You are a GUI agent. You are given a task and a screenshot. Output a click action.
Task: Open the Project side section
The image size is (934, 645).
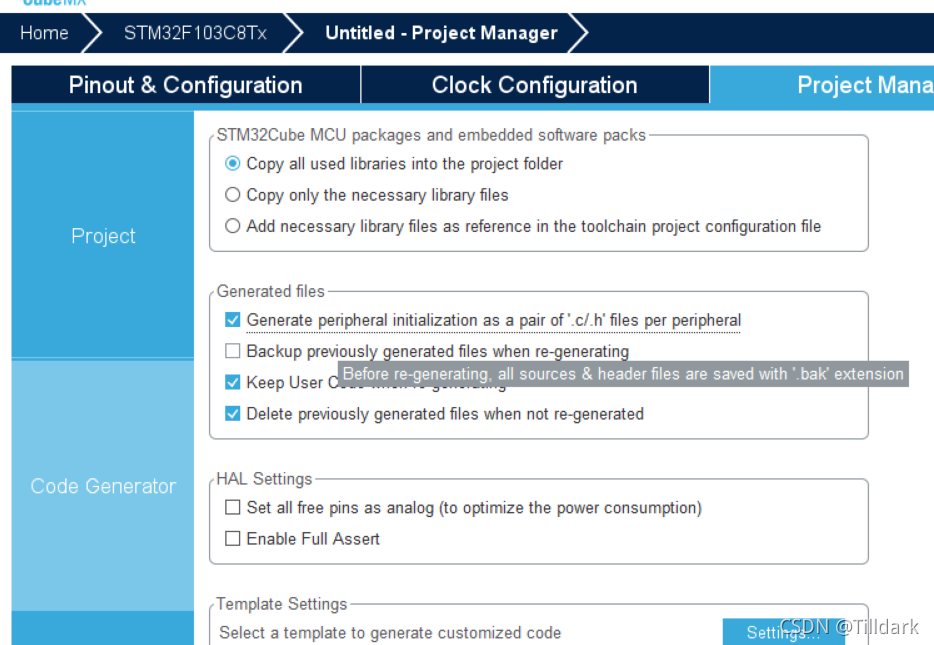tap(103, 236)
